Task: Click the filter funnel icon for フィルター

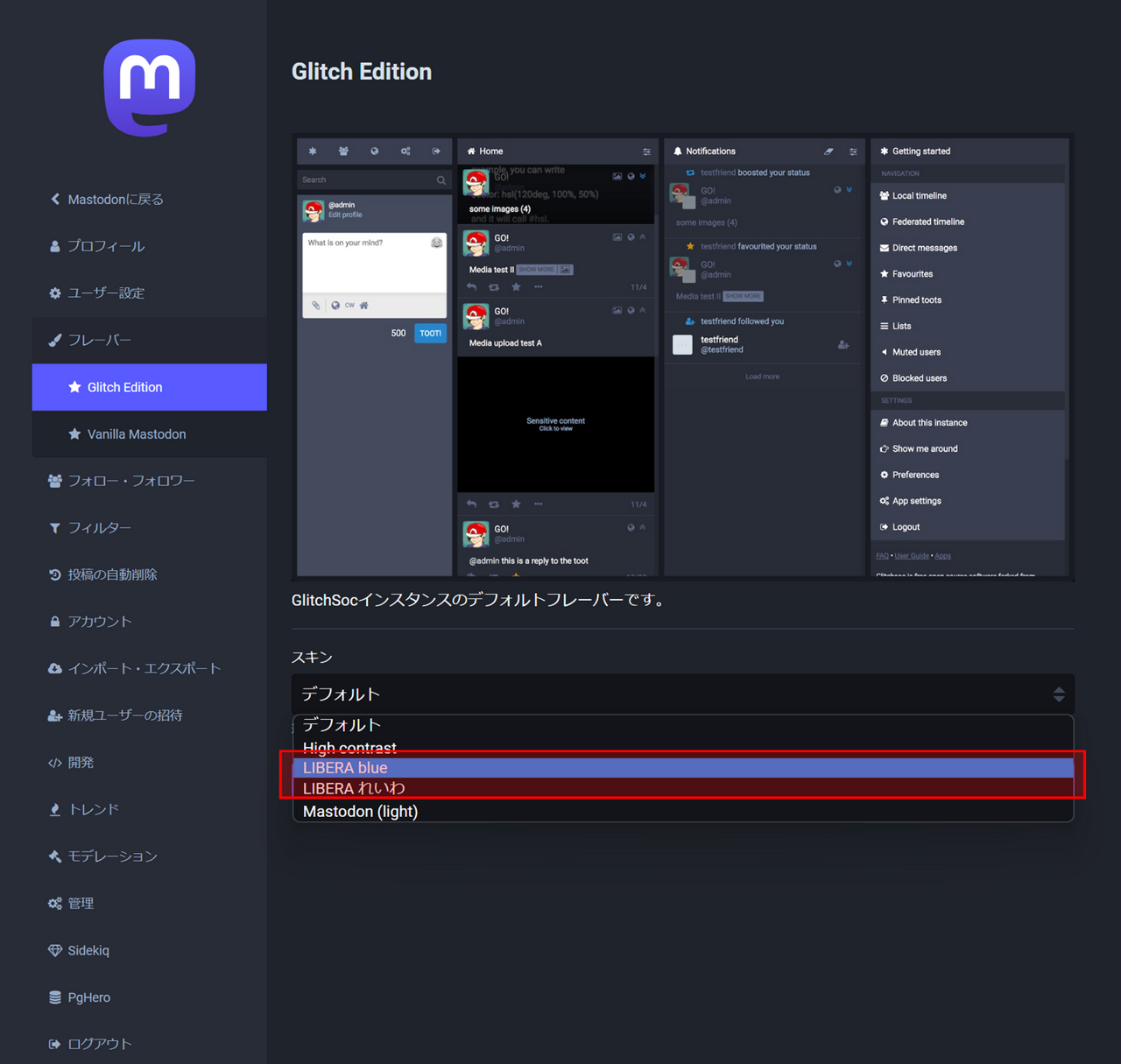Action: click(x=55, y=528)
